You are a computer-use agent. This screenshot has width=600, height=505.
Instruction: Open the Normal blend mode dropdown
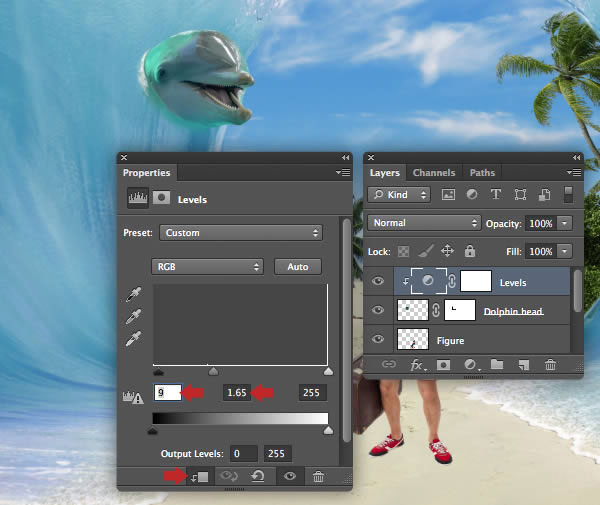click(x=424, y=223)
